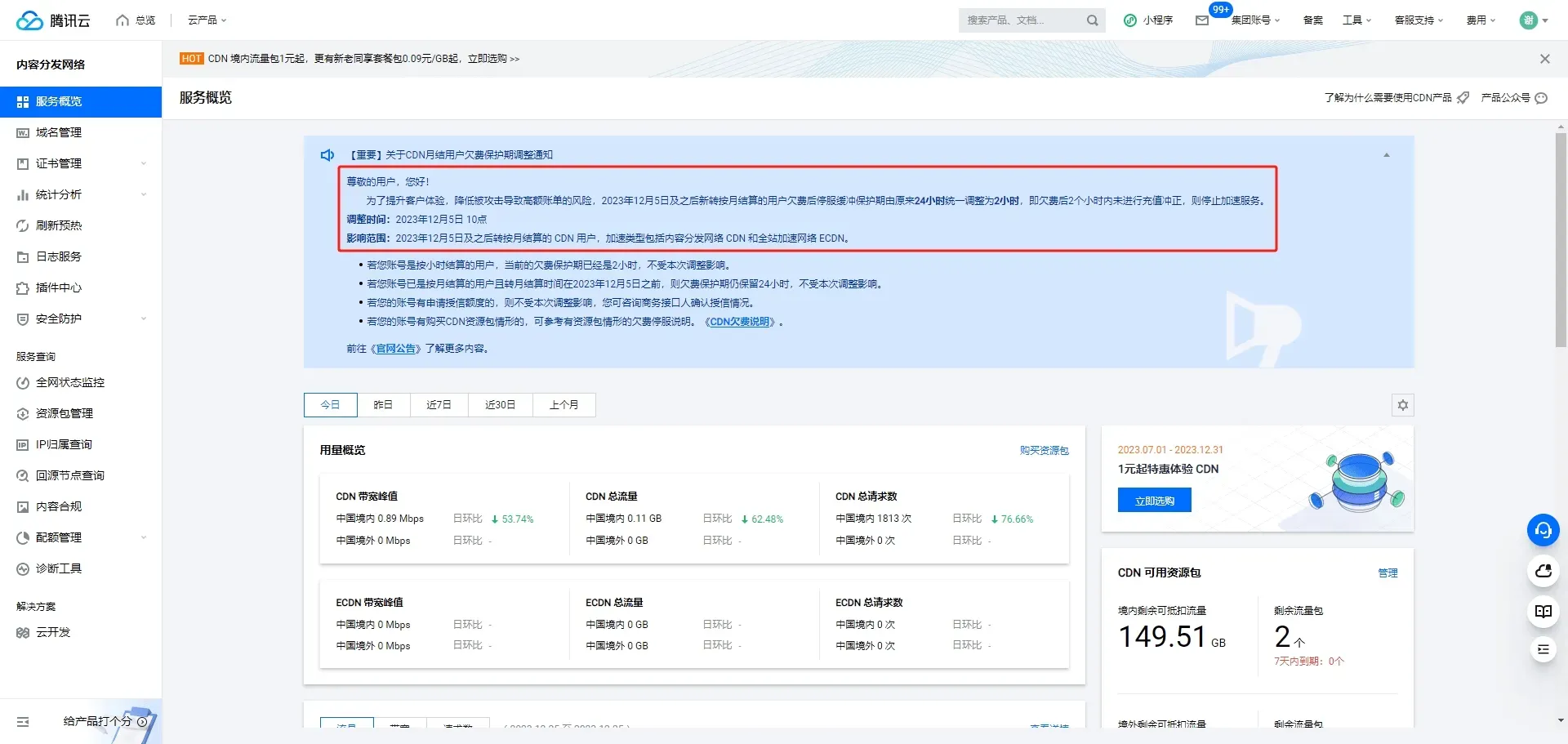Viewport: 1568px width, 744px height.
Task: Open 内容合规 in sidebar
Action: (81, 506)
